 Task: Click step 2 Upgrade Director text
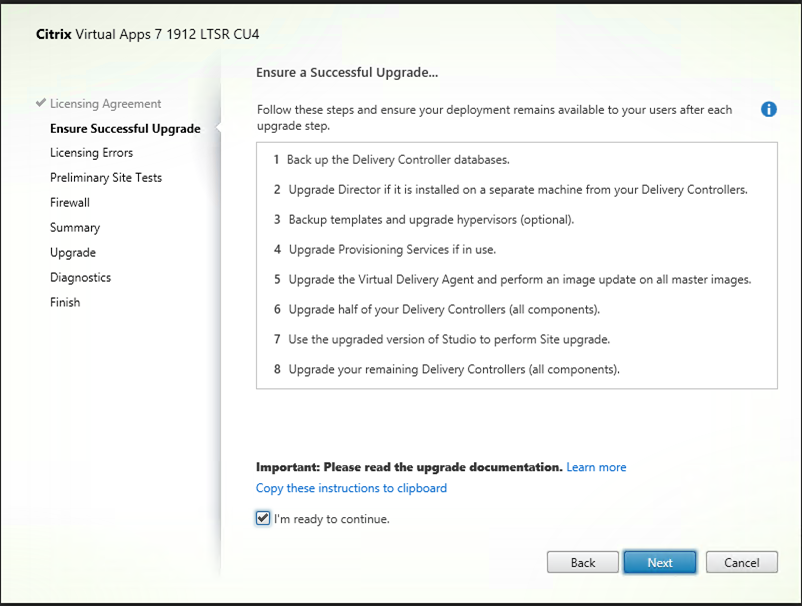(510, 190)
